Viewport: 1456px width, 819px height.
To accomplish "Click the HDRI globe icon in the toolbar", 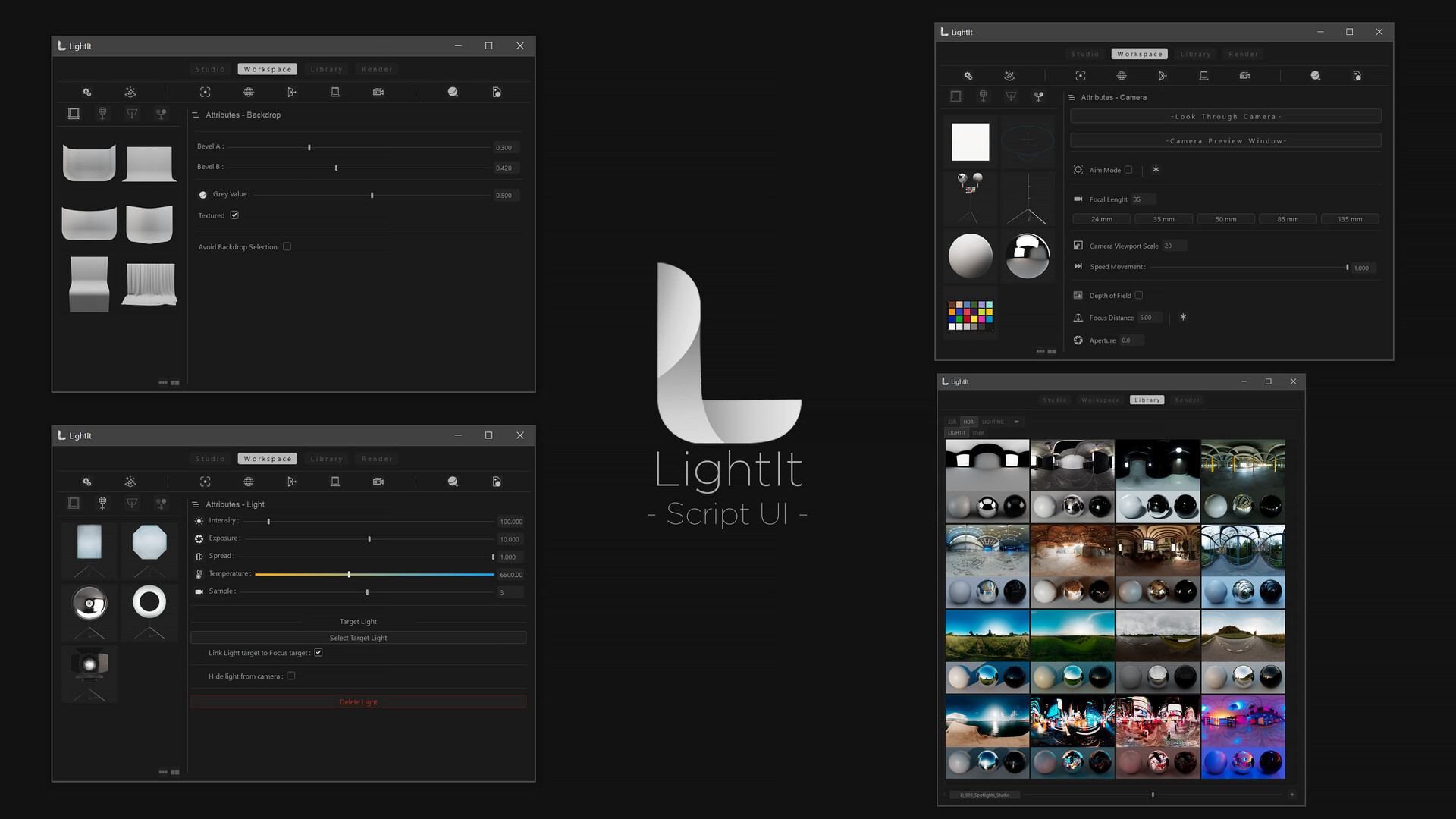I will tap(248, 92).
